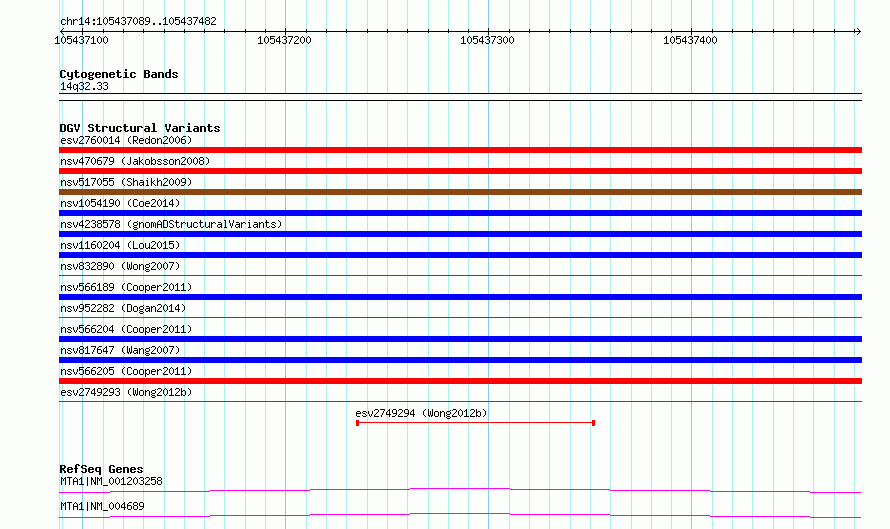This screenshot has width=890, height=529.
Task: Click the thin red line under nsv952282
Action: [460, 318]
